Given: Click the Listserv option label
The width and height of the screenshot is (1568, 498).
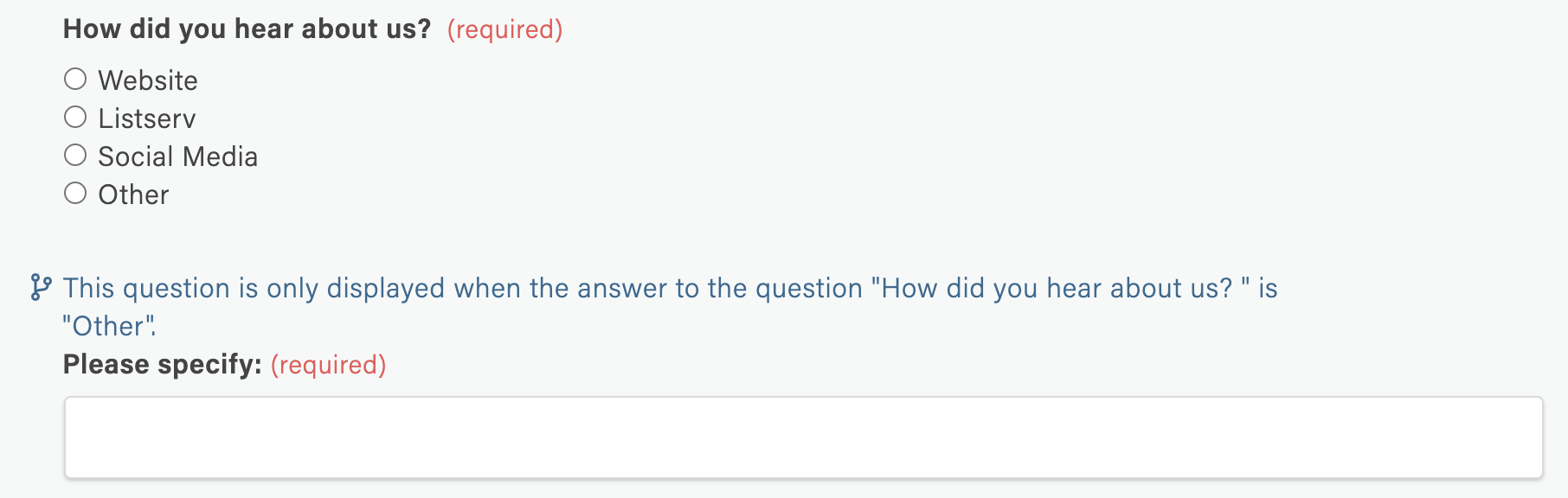Looking at the screenshot, I should [x=147, y=118].
